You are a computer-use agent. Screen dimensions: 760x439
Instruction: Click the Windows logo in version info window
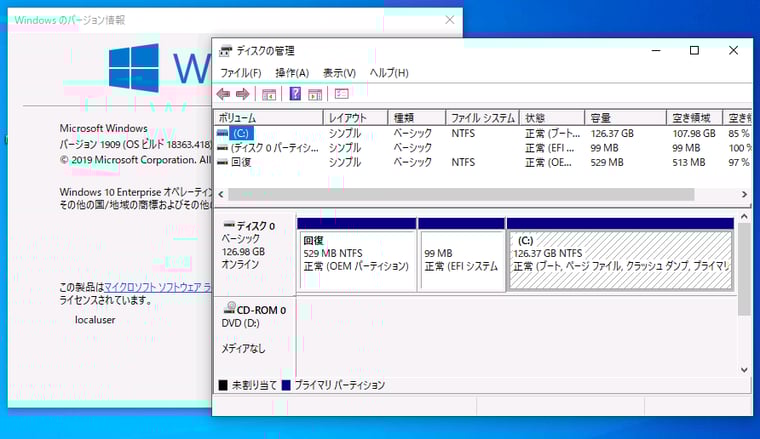pyautogui.click(x=133, y=68)
